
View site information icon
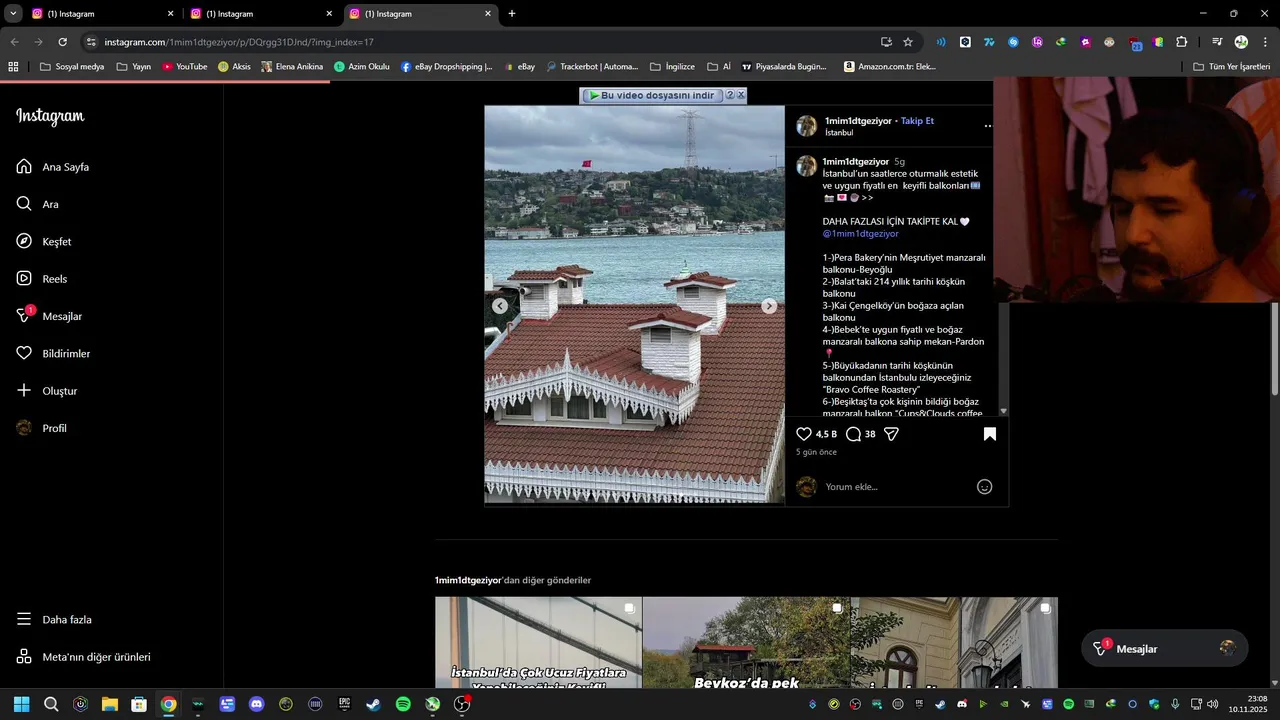pyautogui.click(x=91, y=42)
